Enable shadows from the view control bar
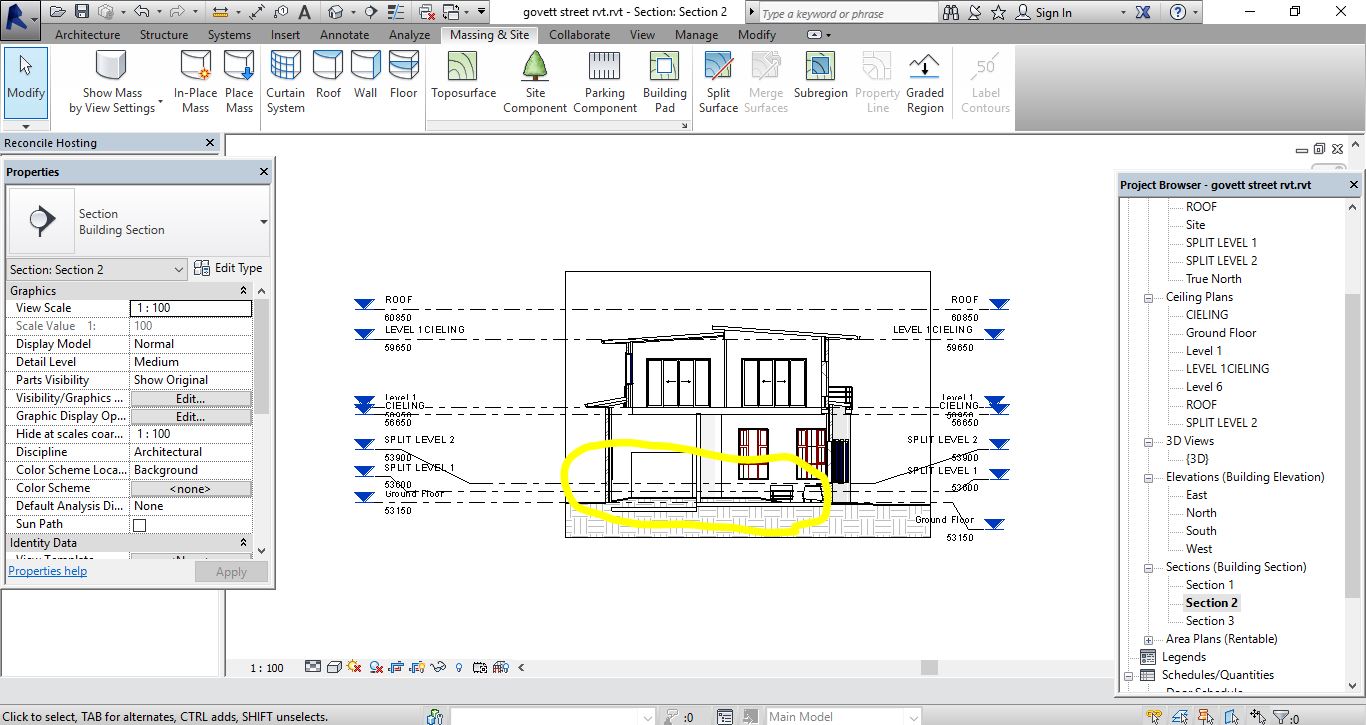 pyautogui.click(x=375, y=667)
